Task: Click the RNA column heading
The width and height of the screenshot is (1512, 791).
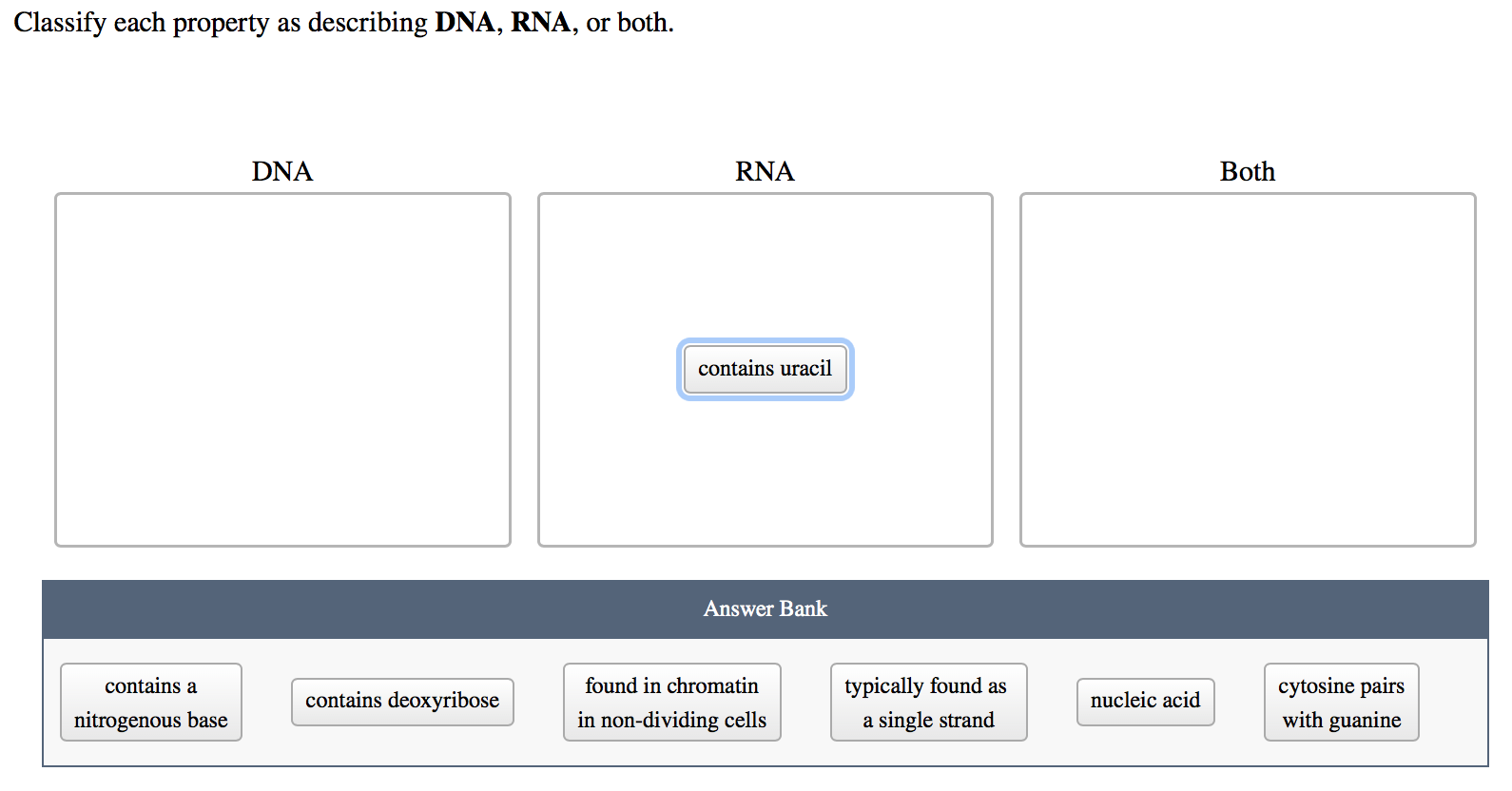Action: [765, 172]
